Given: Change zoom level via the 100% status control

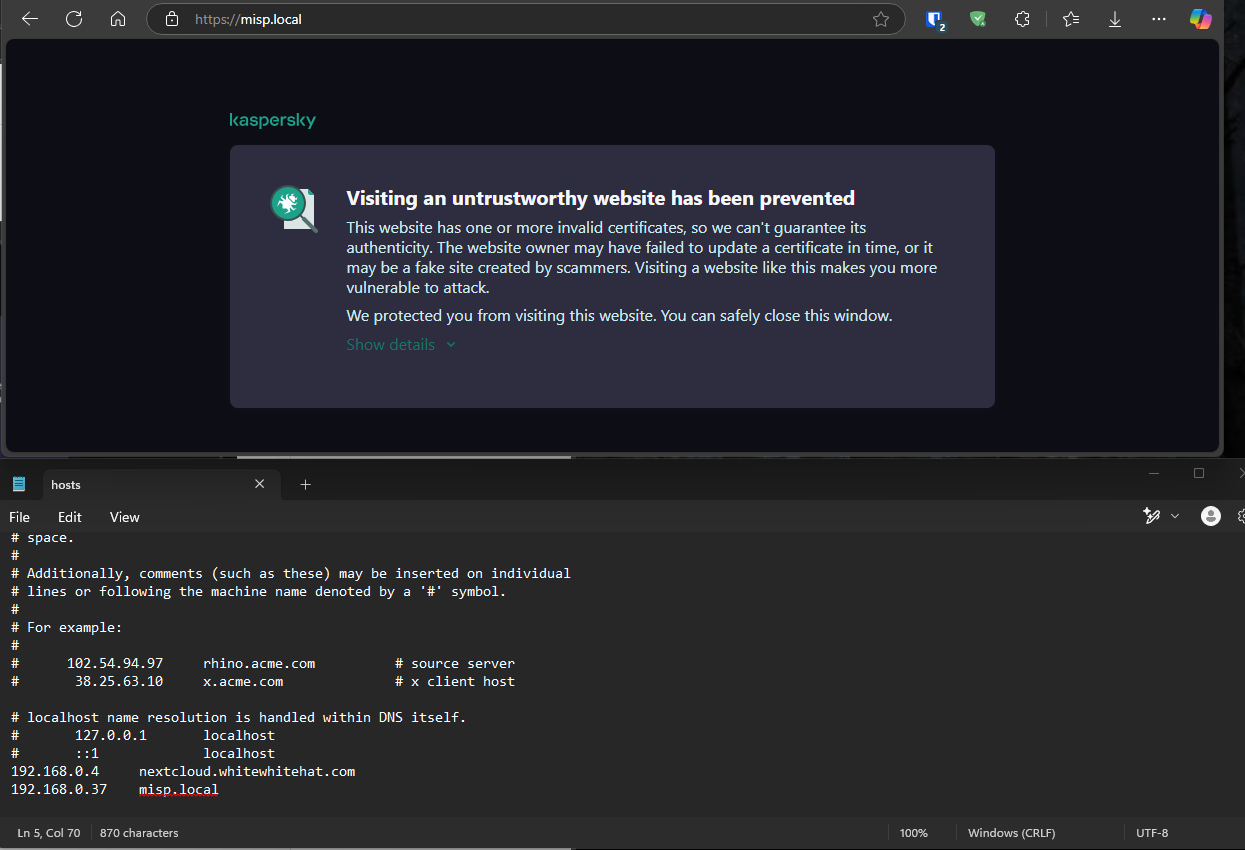Looking at the screenshot, I should click(x=913, y=832).
